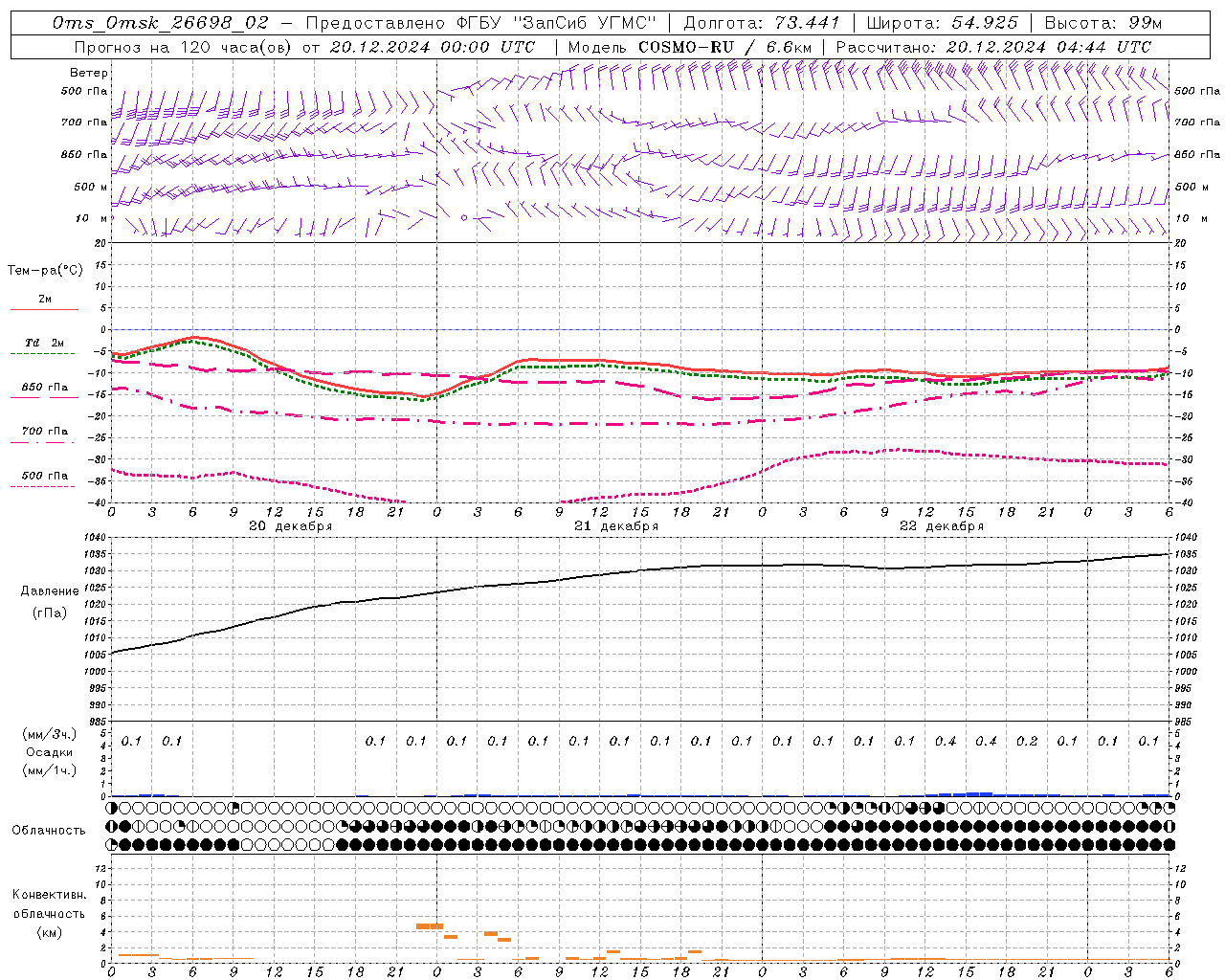Click the '500 гПа' temperature legend entry
Viewport: 1225px width, 980px height.
[x=45, y=475]
